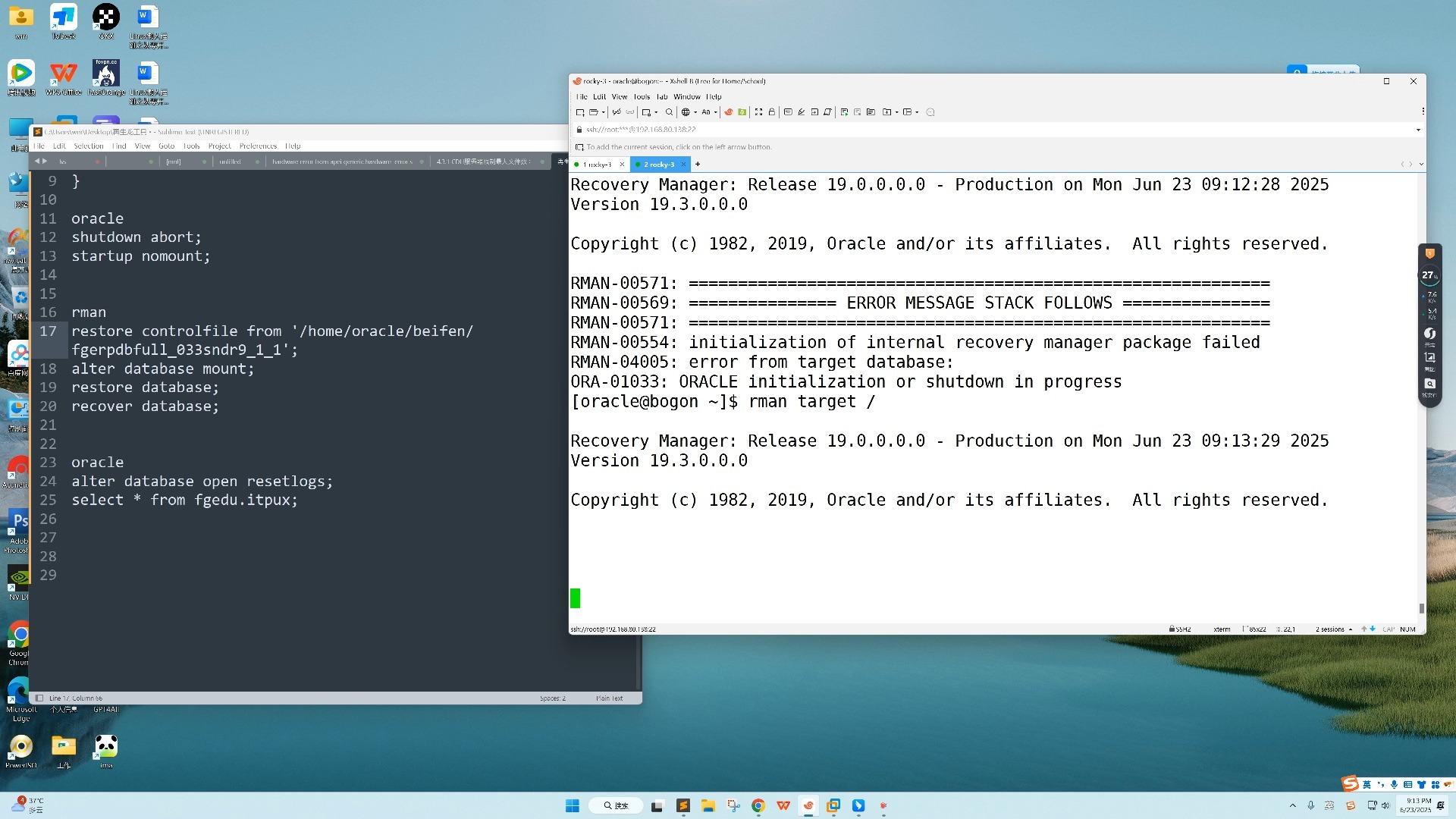Open the Xshell Tools menu
Viewport: 1456px width, 819px height.
click(642, 97)
